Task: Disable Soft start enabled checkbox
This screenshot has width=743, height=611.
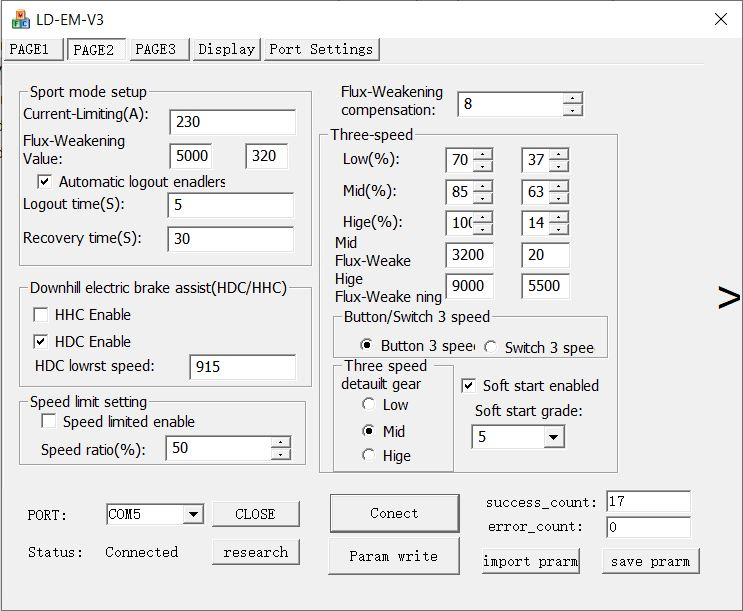Action: (469, 386)
